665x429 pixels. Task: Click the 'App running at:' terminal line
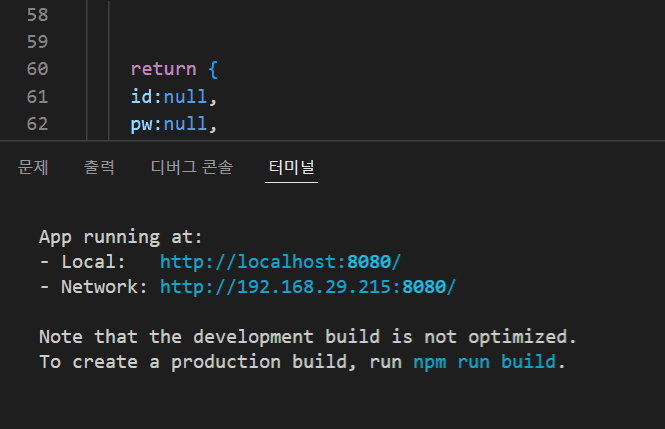pos(121,237)
